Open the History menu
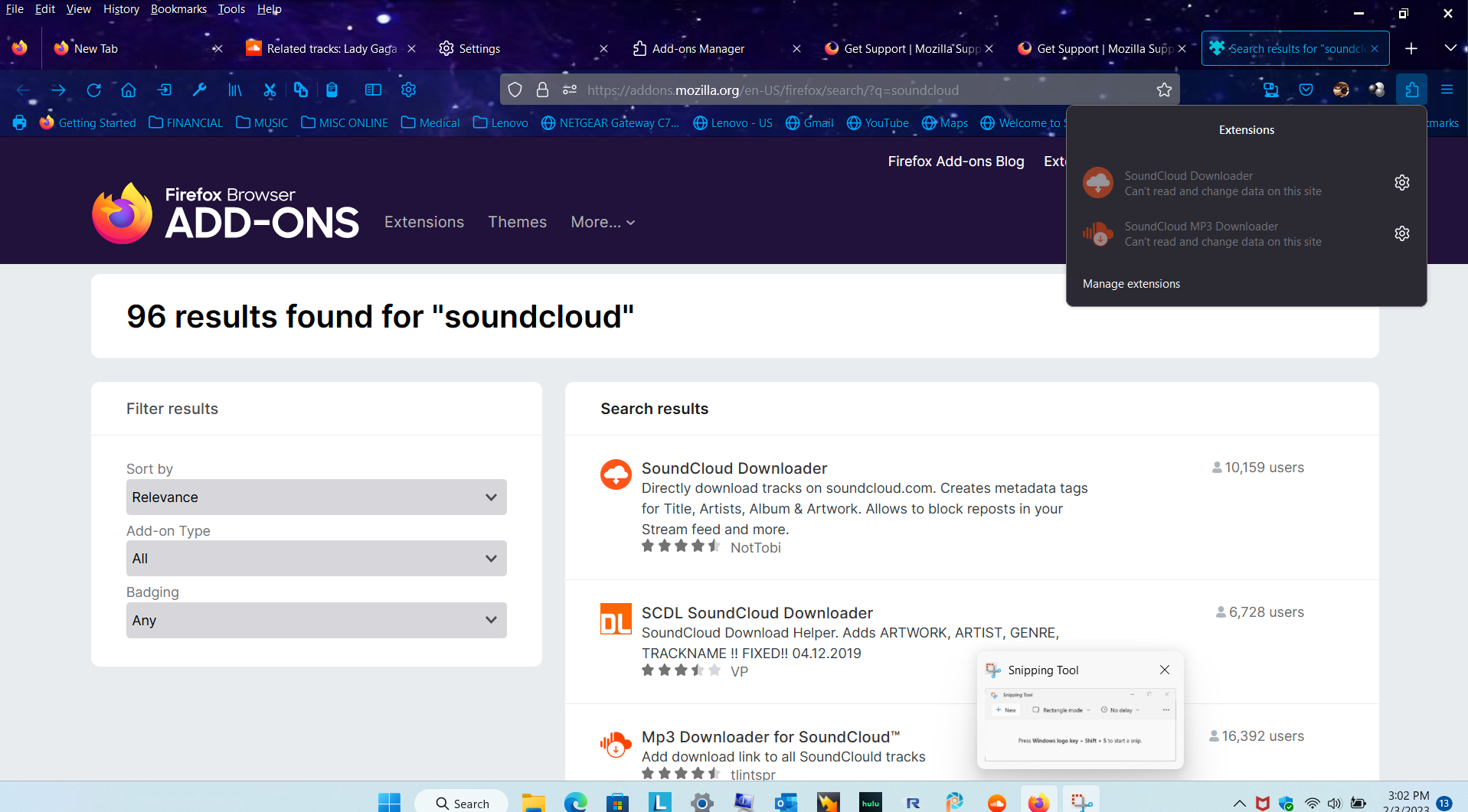The width and height of the screenshot is (1468, 812). click(x=121, y=9)
